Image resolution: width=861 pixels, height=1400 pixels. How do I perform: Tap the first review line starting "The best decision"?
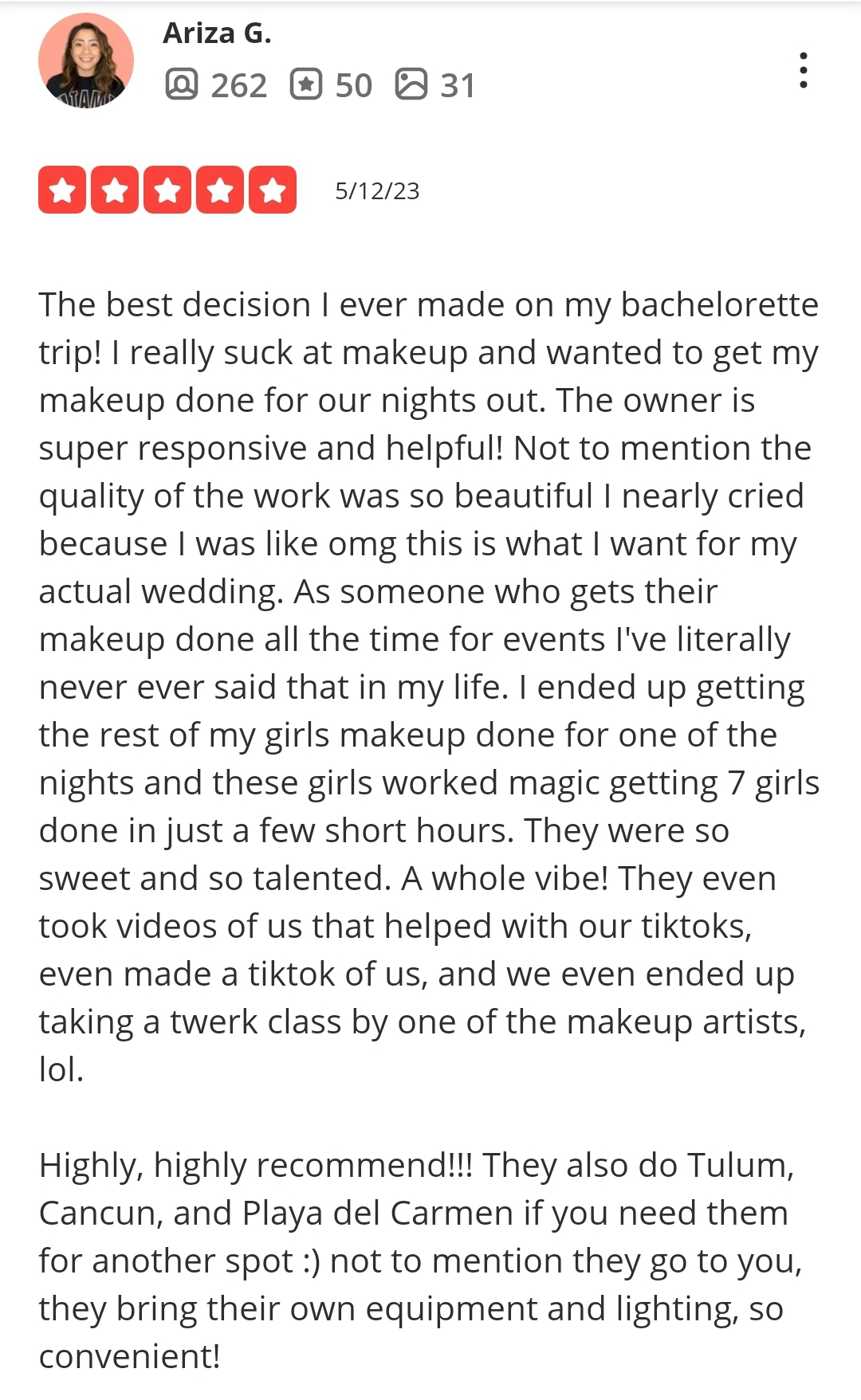(429, 305)
